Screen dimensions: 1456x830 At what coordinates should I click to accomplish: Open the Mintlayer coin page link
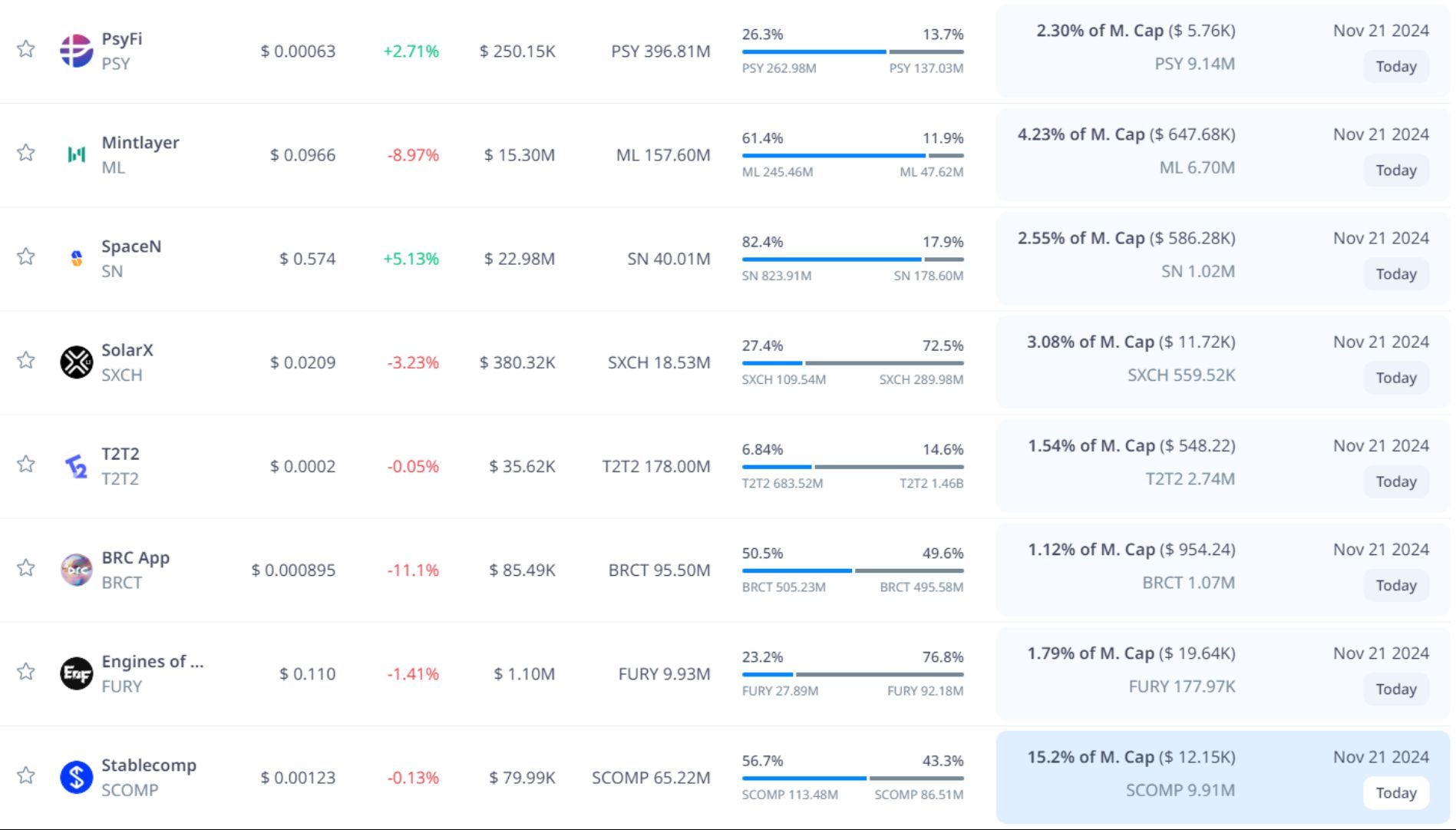(x=140, y=143)
